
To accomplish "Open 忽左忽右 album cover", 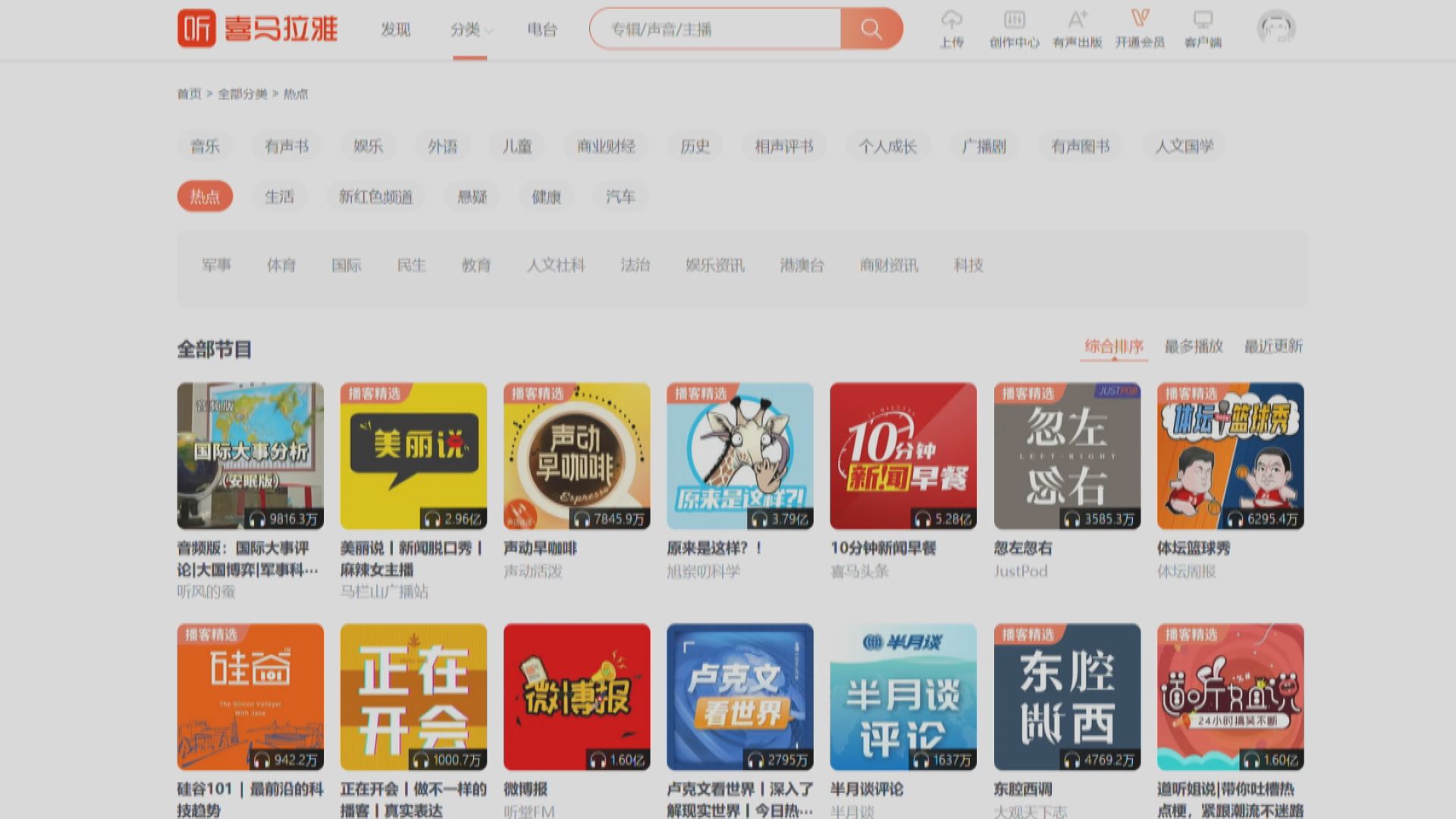I will coord(1067,456).
